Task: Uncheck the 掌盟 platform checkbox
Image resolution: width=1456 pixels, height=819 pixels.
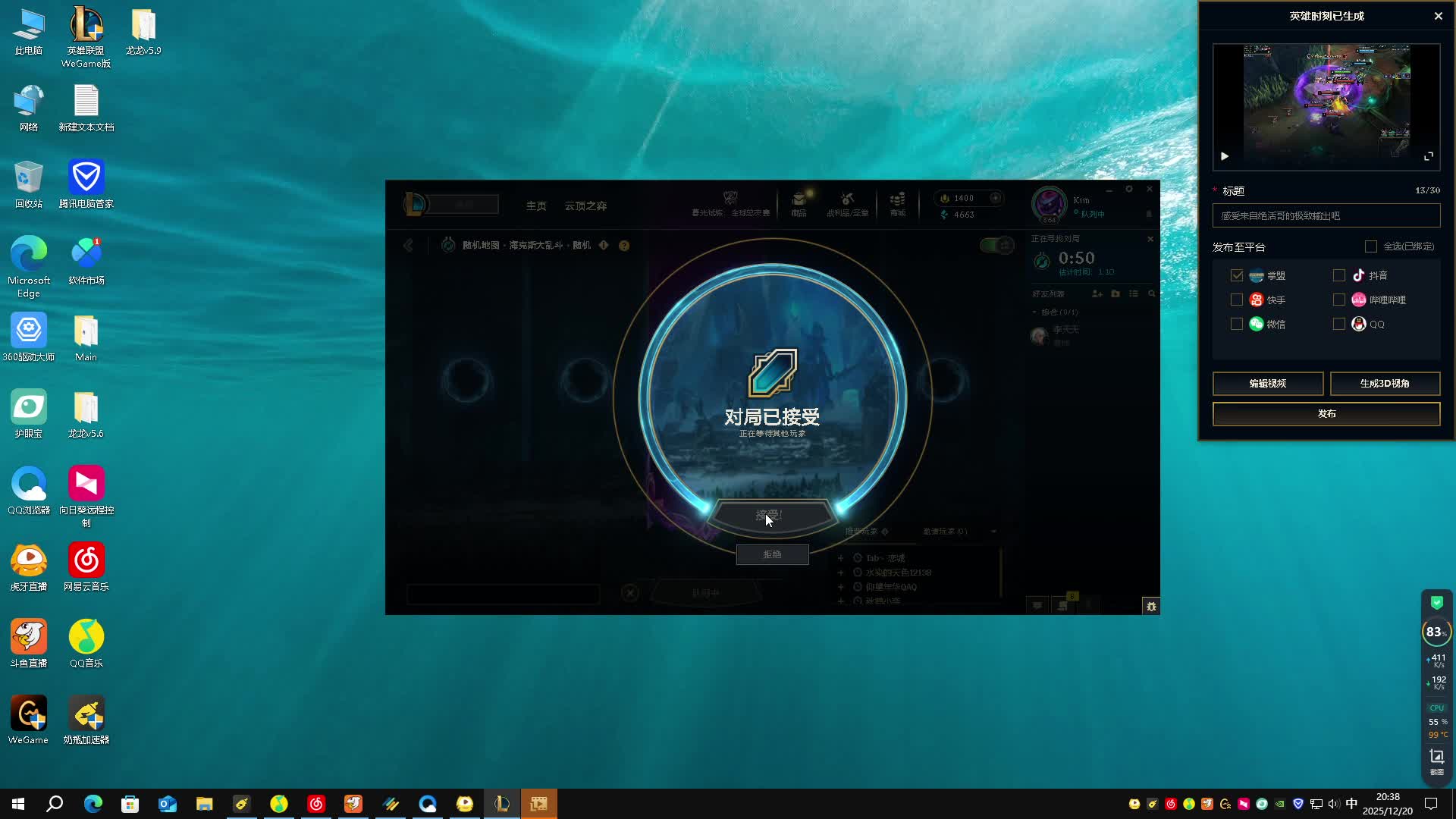Action: 1237,275
